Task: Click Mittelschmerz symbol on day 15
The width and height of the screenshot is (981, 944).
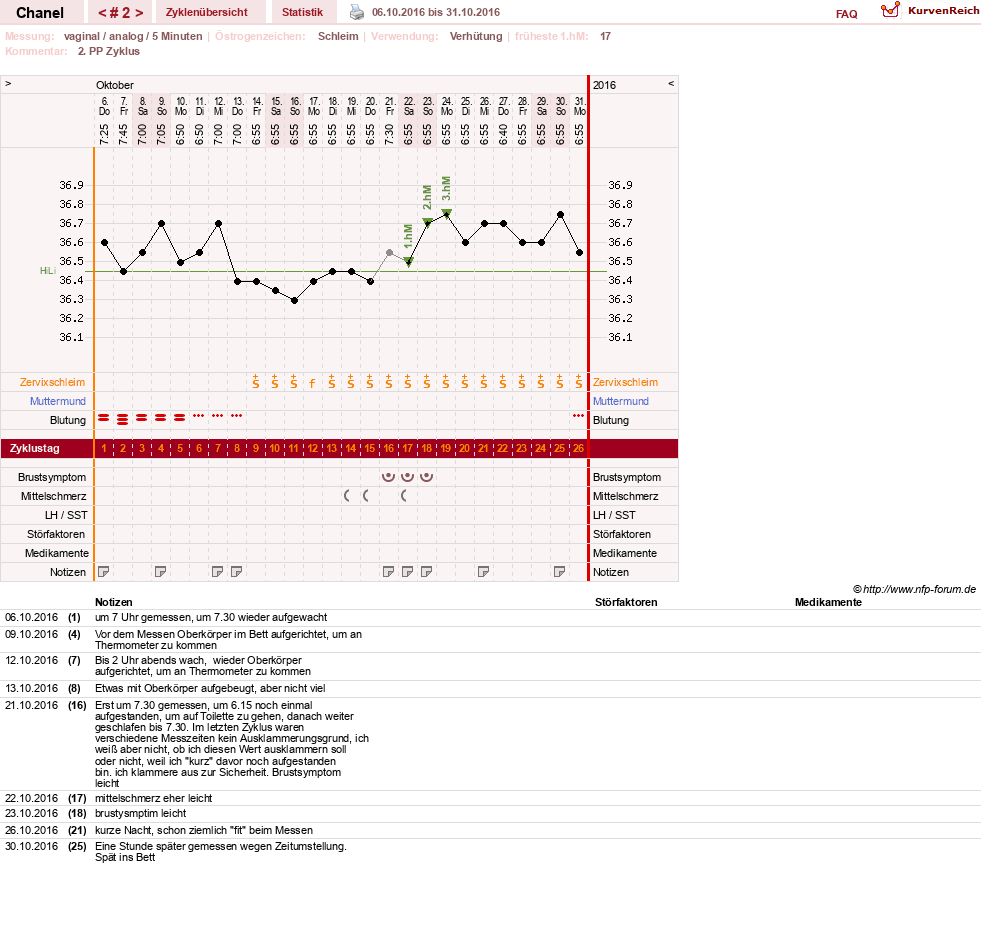Action: [366, 496]
